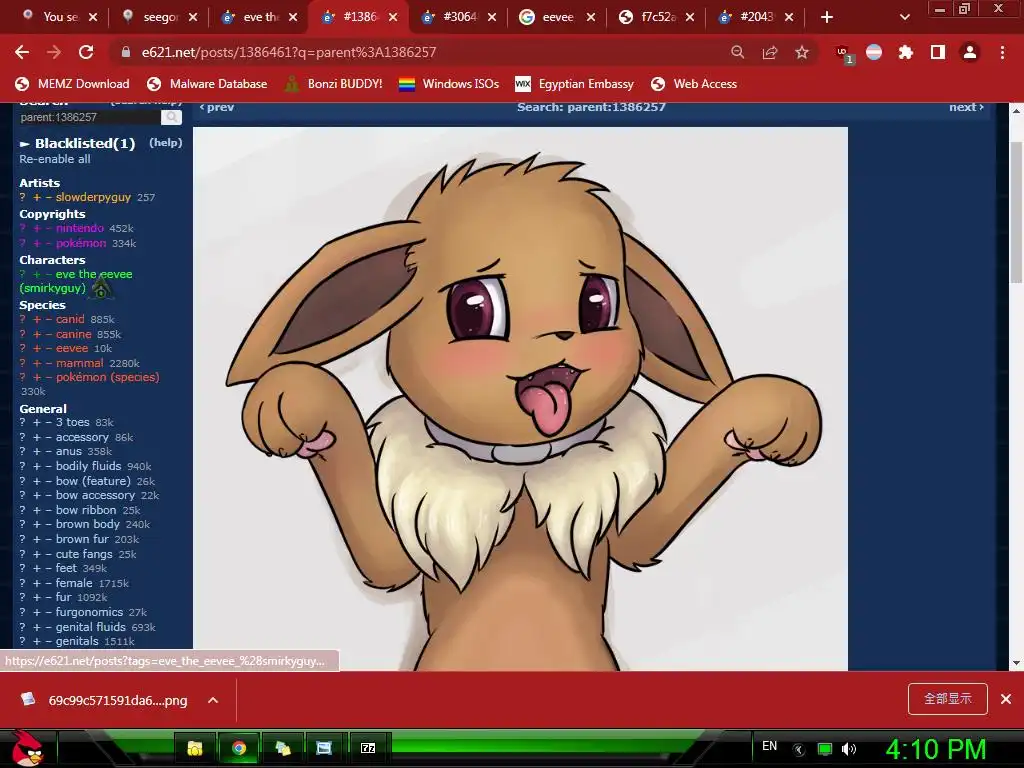
Task: Switch to the 'seegor' tab
Action: (x=159, y=17)
